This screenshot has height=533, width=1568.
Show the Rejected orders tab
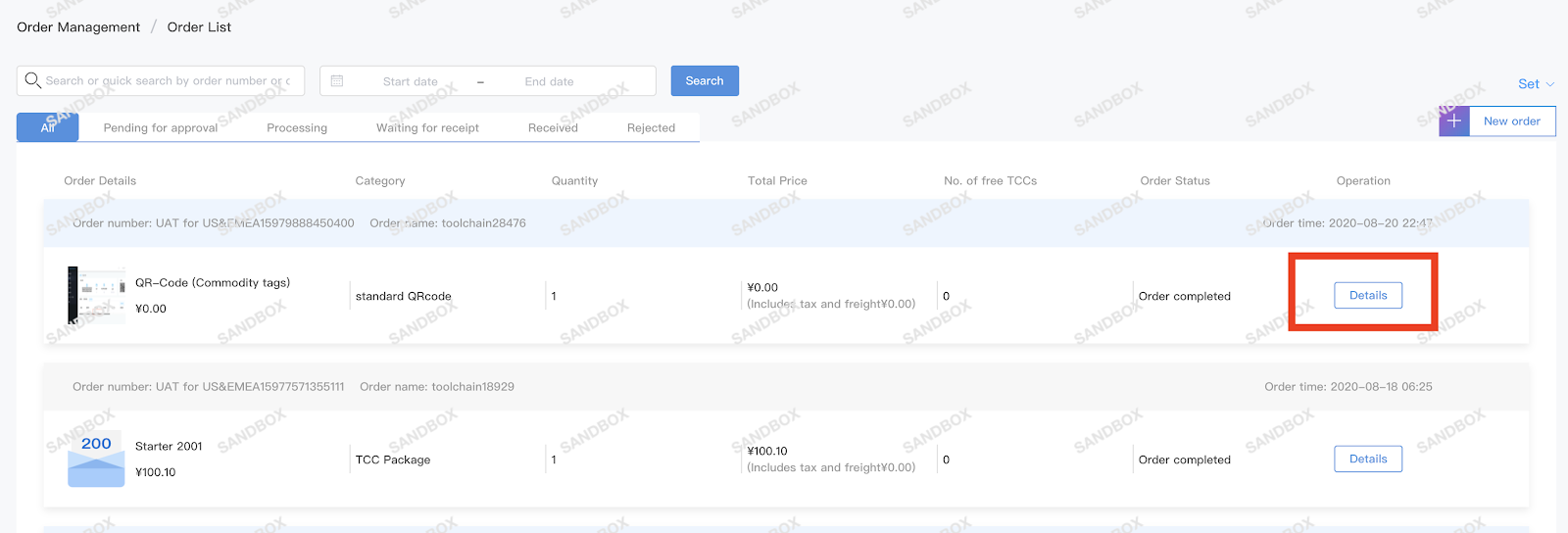(x=651, y=127)
